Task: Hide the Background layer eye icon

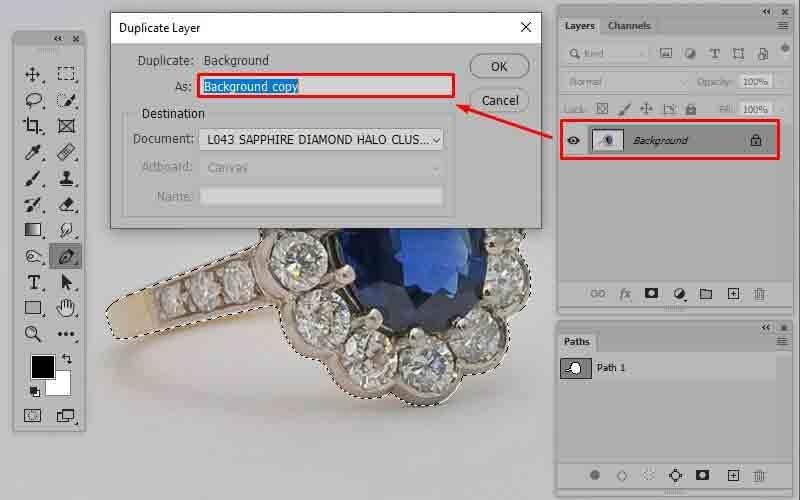Action: (573, 140)
